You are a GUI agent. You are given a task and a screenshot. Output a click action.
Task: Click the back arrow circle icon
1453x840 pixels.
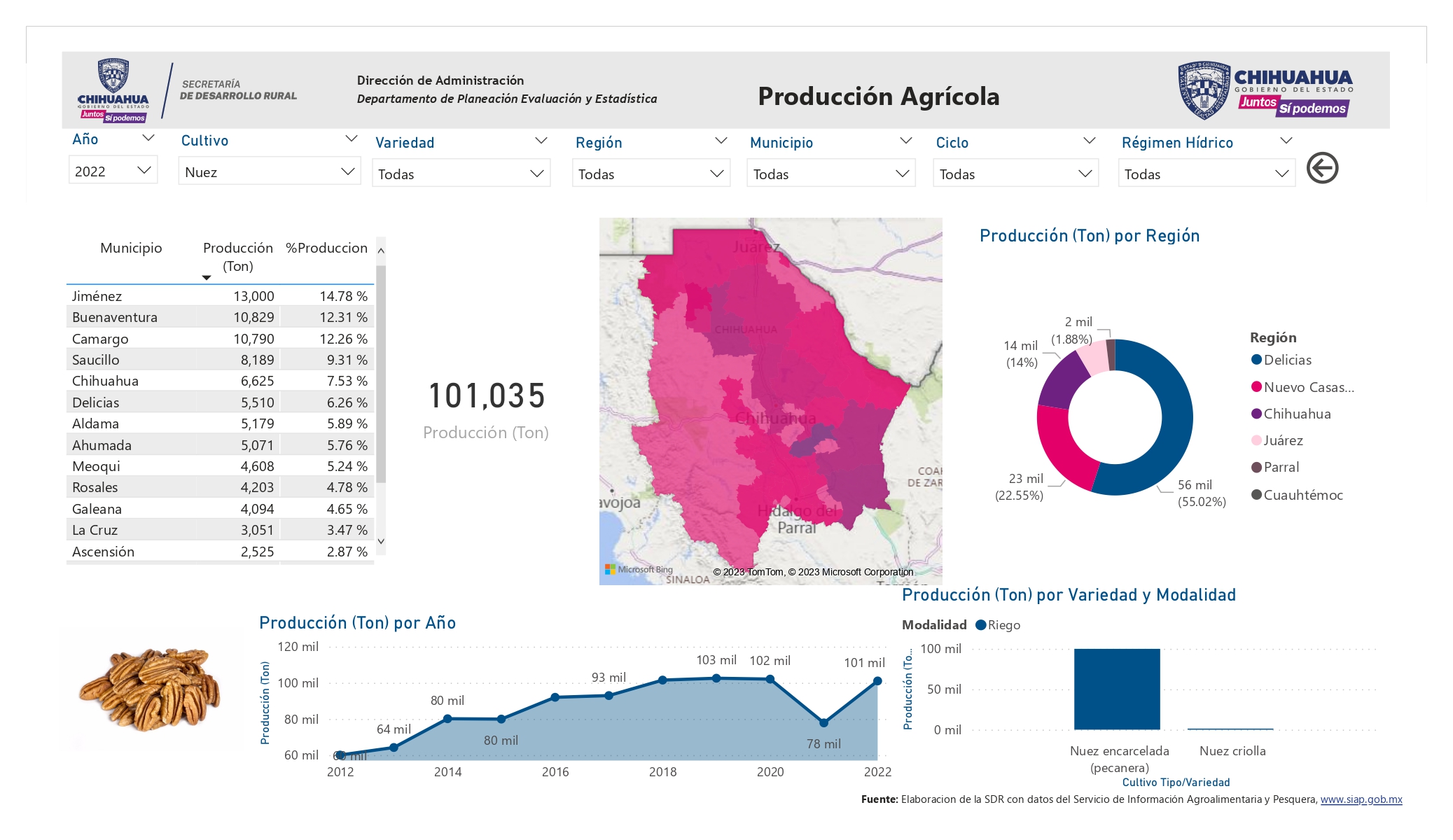pyautogui.click(x=1322, y=168)
